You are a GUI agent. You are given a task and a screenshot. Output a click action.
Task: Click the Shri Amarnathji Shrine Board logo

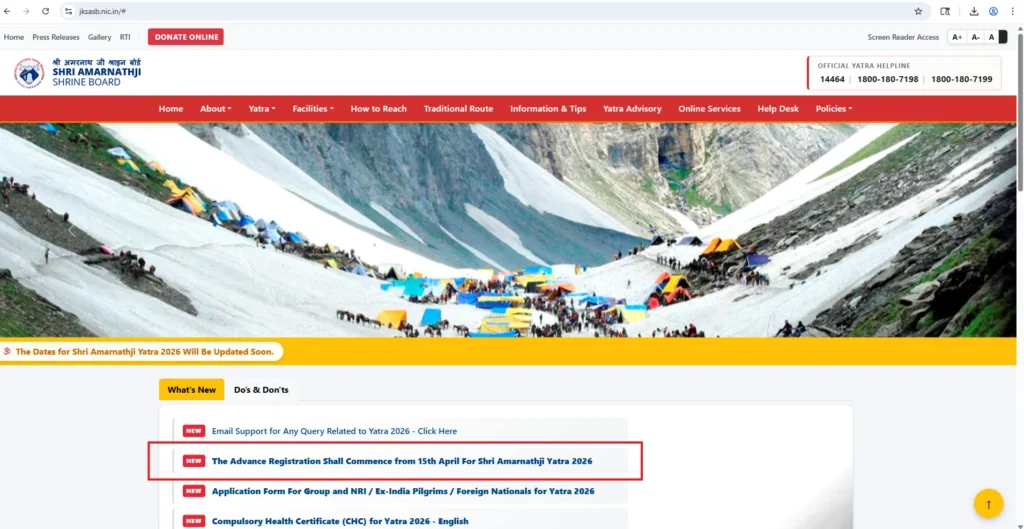click(78, 73)
